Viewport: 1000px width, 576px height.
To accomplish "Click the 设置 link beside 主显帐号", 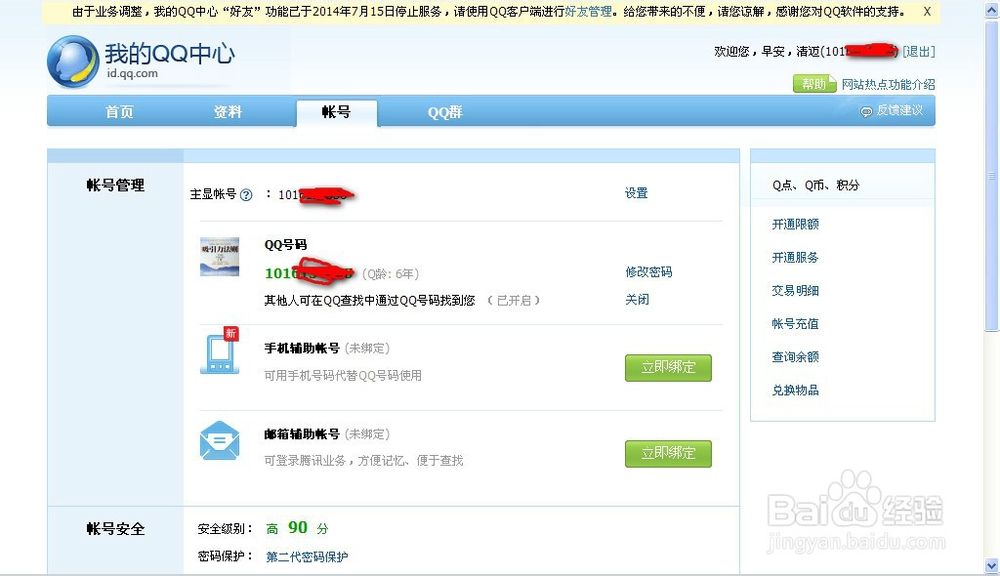I will click(636, 192).
